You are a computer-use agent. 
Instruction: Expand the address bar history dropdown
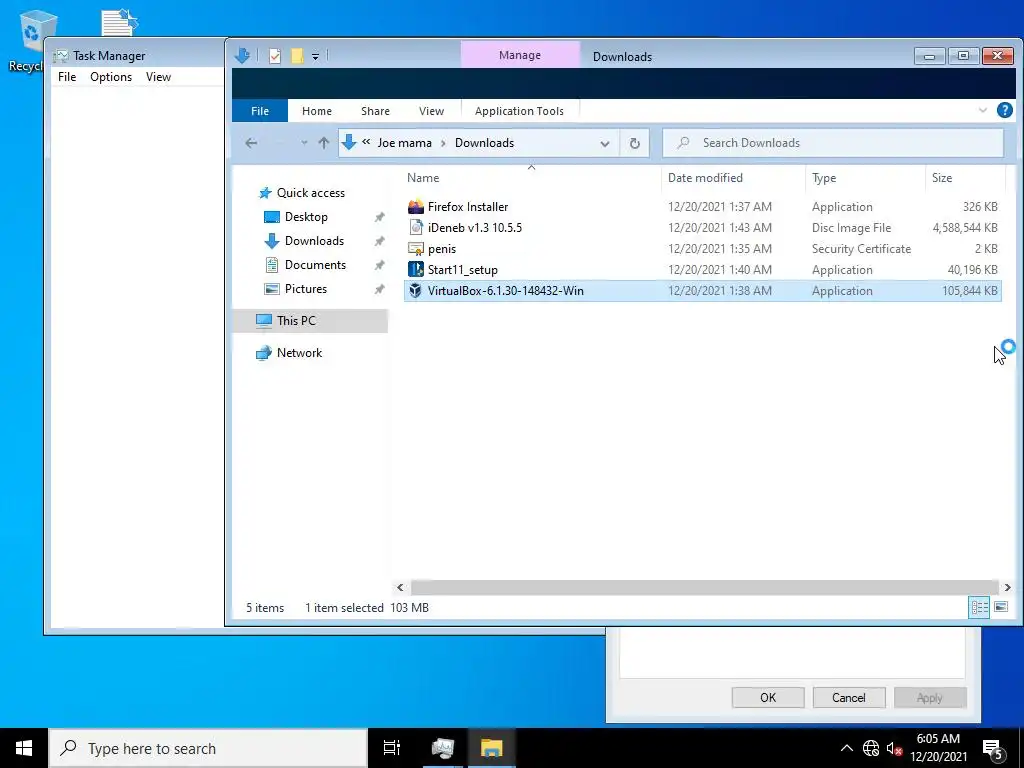point(605,144)
